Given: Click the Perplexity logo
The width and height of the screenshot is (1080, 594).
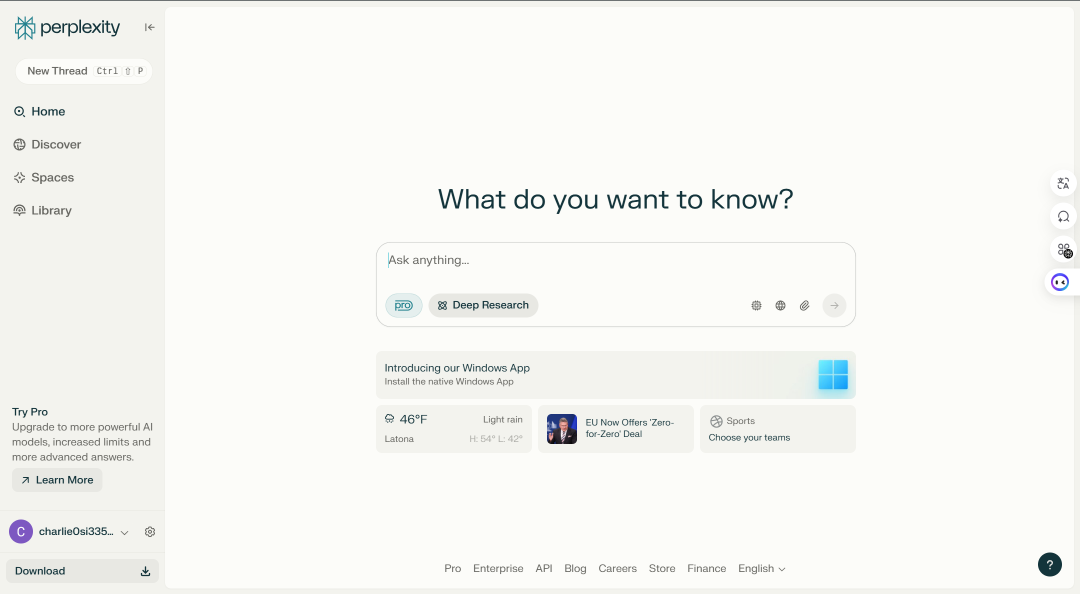Looking at the screenshot, I should [67, 28].
